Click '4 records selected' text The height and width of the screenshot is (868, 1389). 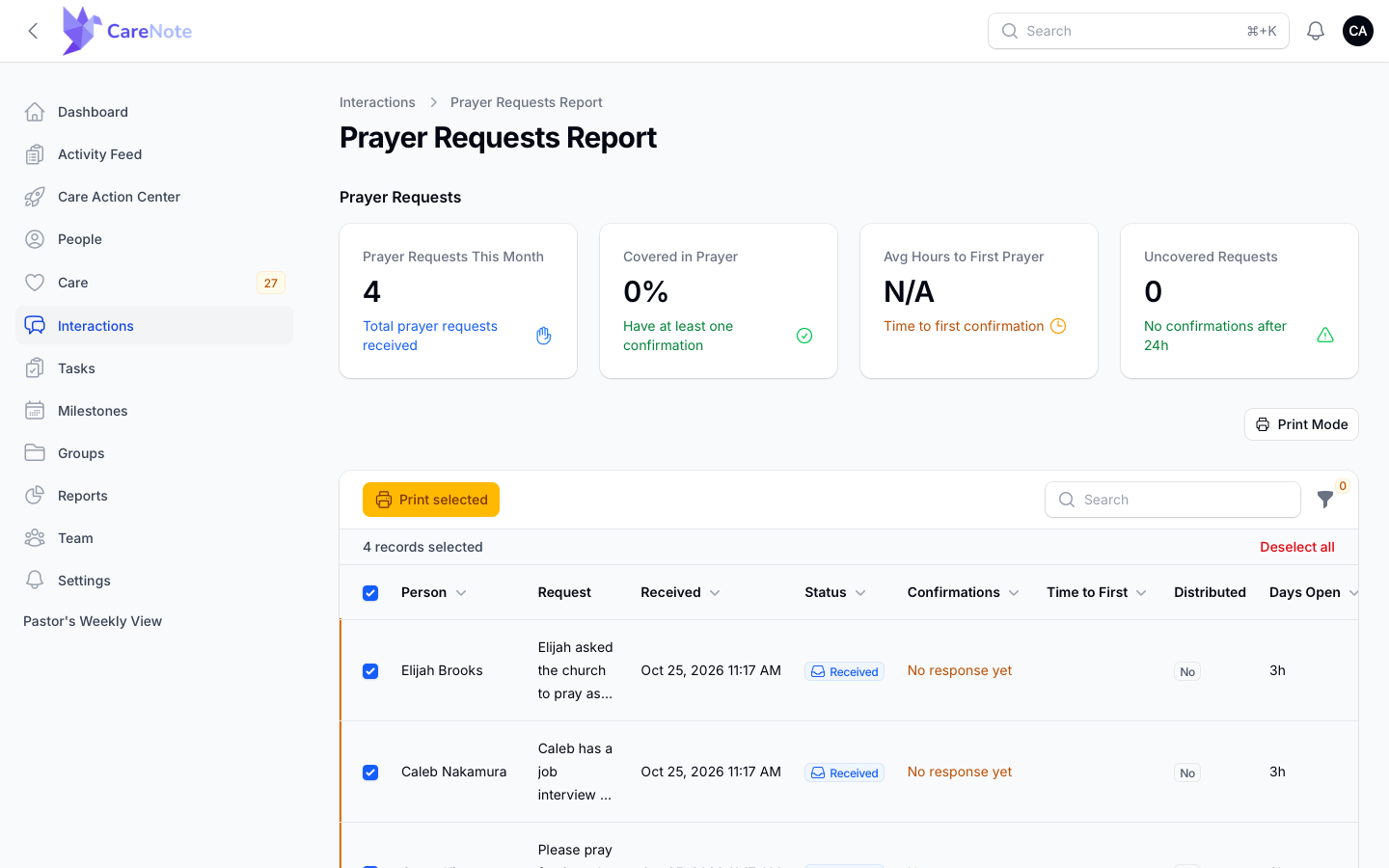point(422,547)
